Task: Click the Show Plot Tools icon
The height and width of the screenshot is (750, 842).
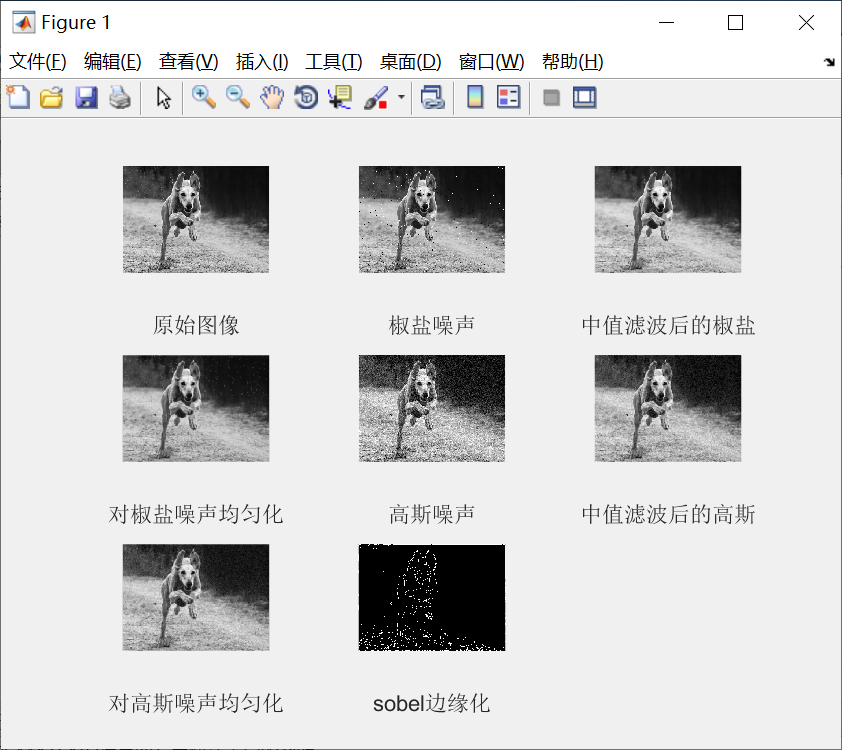Action: [584, 98]
